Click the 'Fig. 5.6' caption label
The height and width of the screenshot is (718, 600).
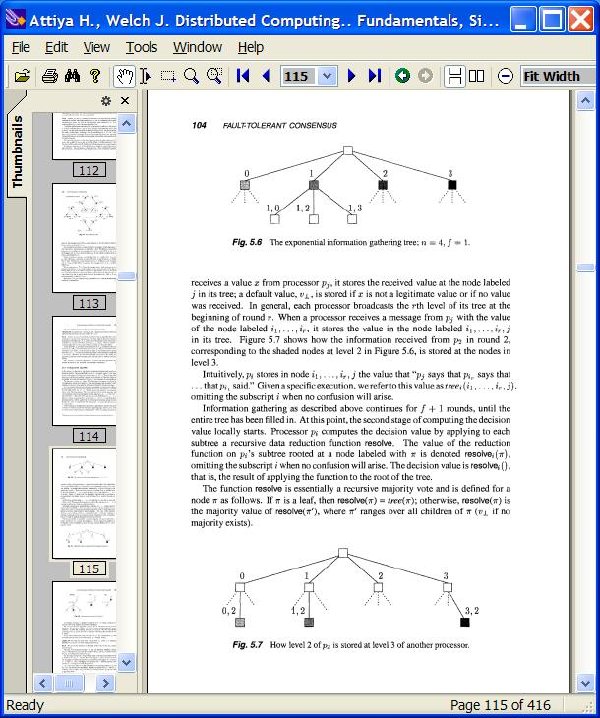(247, 242)
